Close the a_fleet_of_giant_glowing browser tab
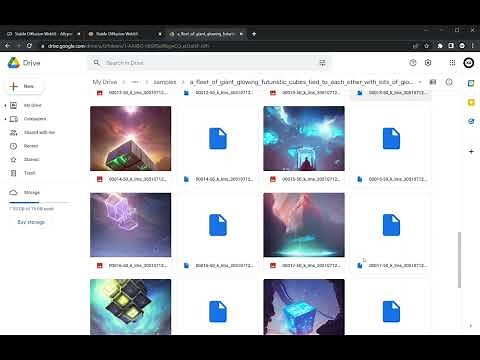 pos(241,34)
